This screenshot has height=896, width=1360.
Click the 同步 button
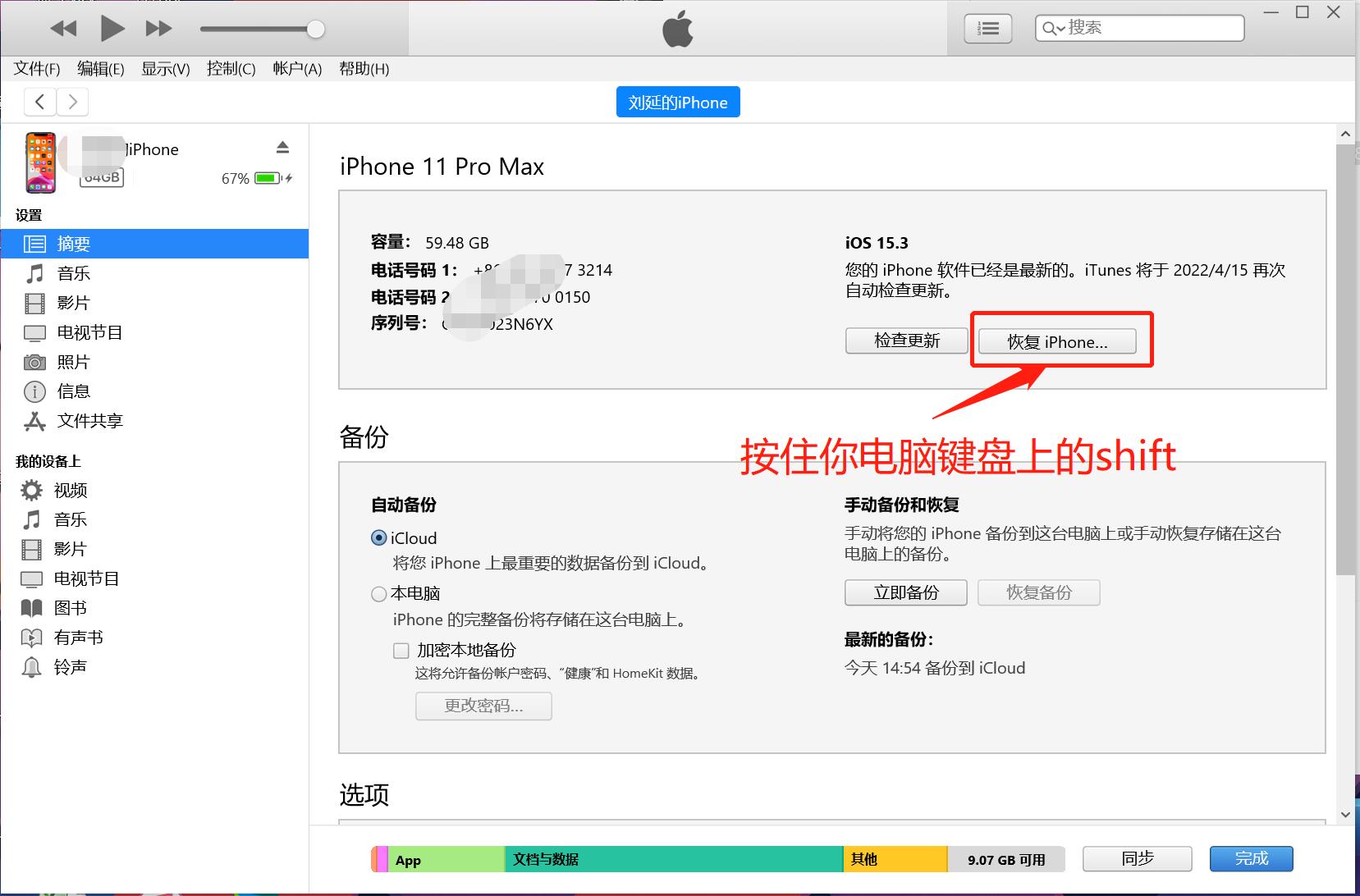(x=1138, y=858)
